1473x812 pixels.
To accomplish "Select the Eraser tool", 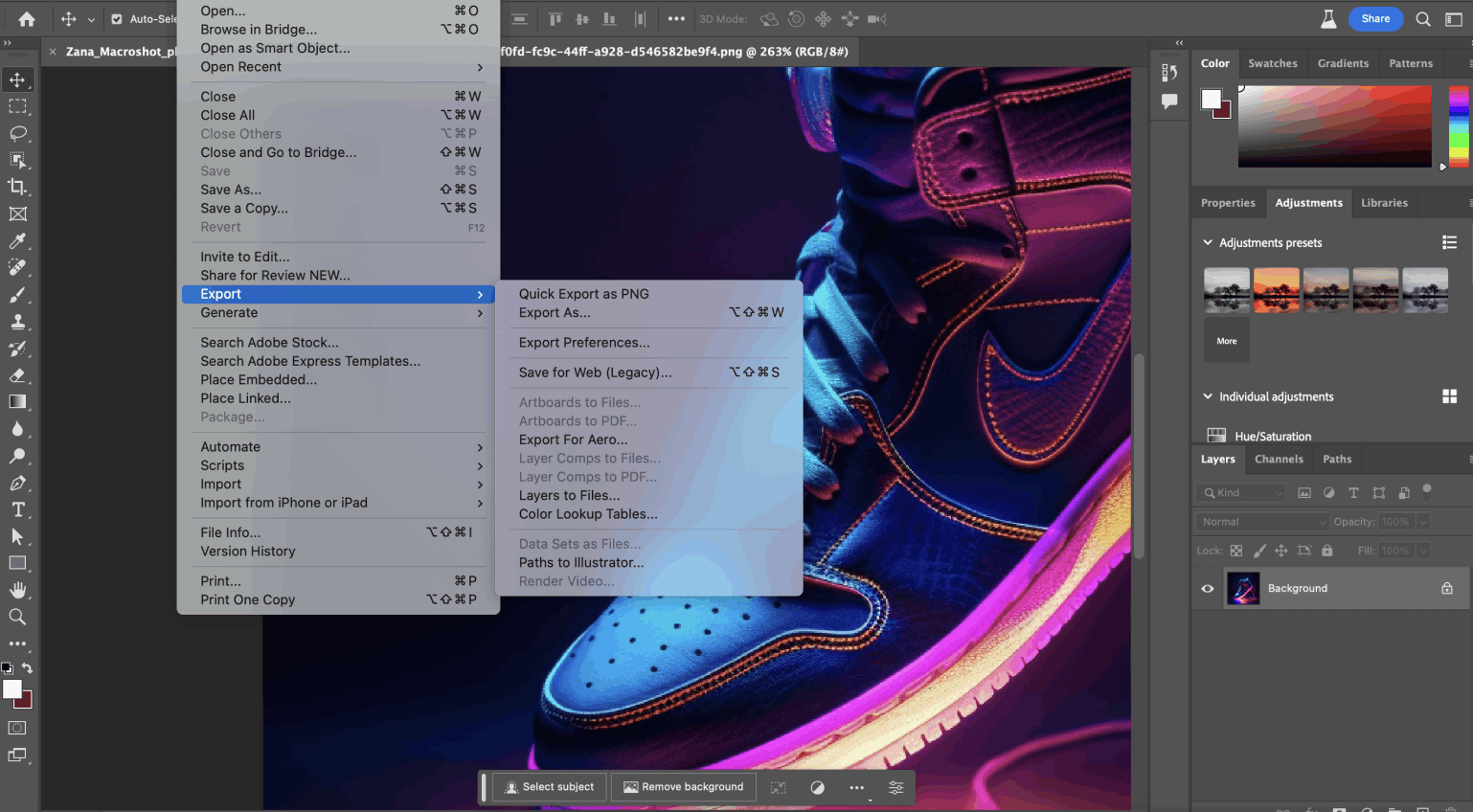I will 18,375.
